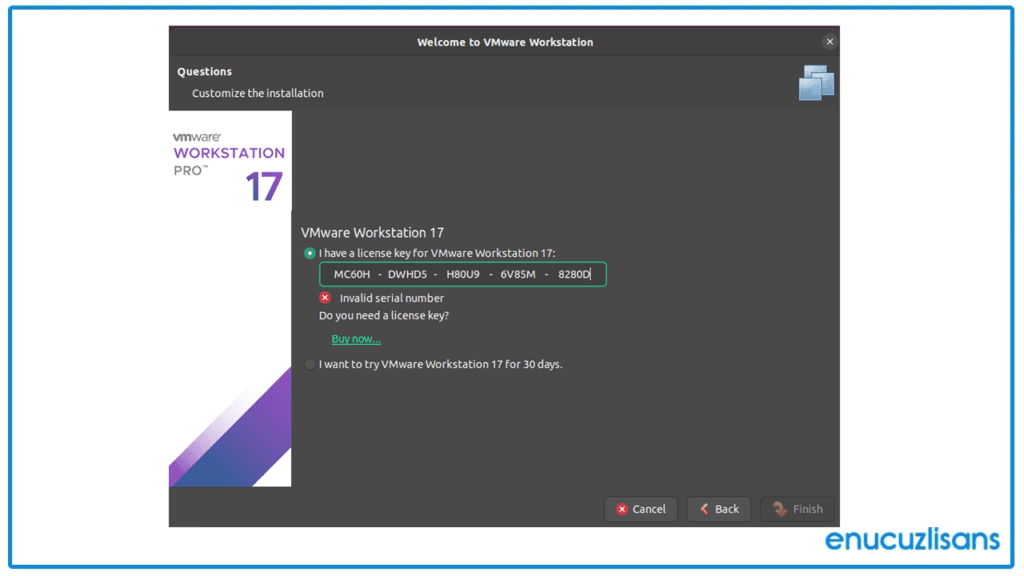Click the arrow icon inside Back button
1024x576 pixels.
click(705, 508)
